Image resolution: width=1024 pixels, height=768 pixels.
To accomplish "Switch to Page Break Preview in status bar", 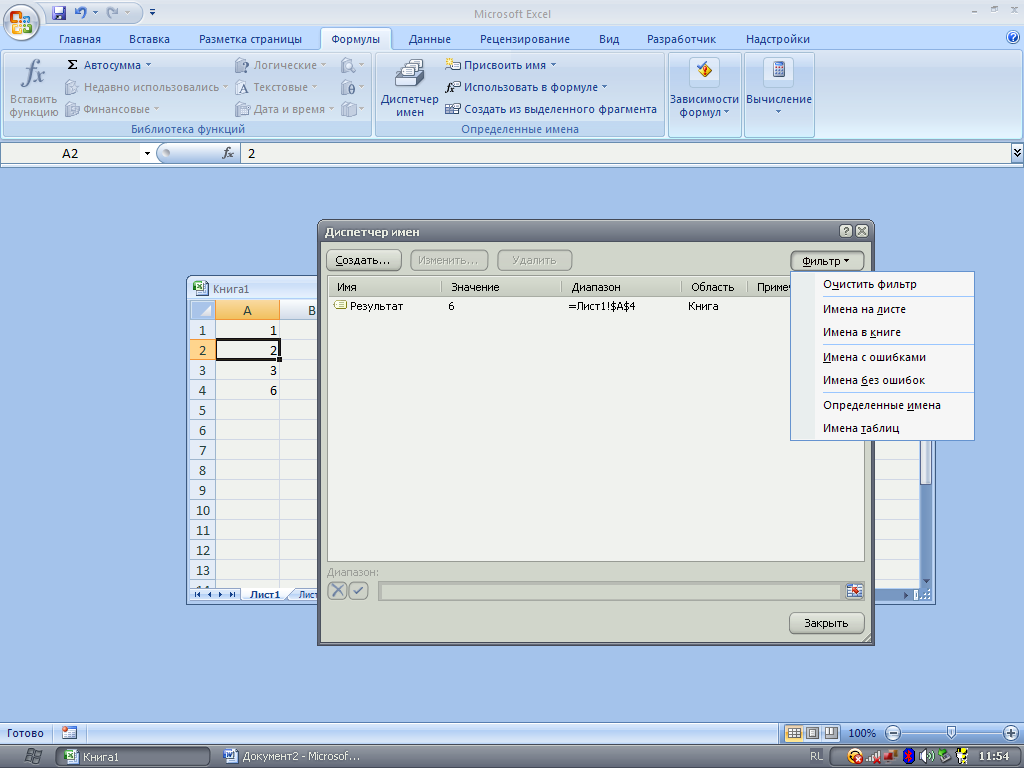I will (831, 733).
